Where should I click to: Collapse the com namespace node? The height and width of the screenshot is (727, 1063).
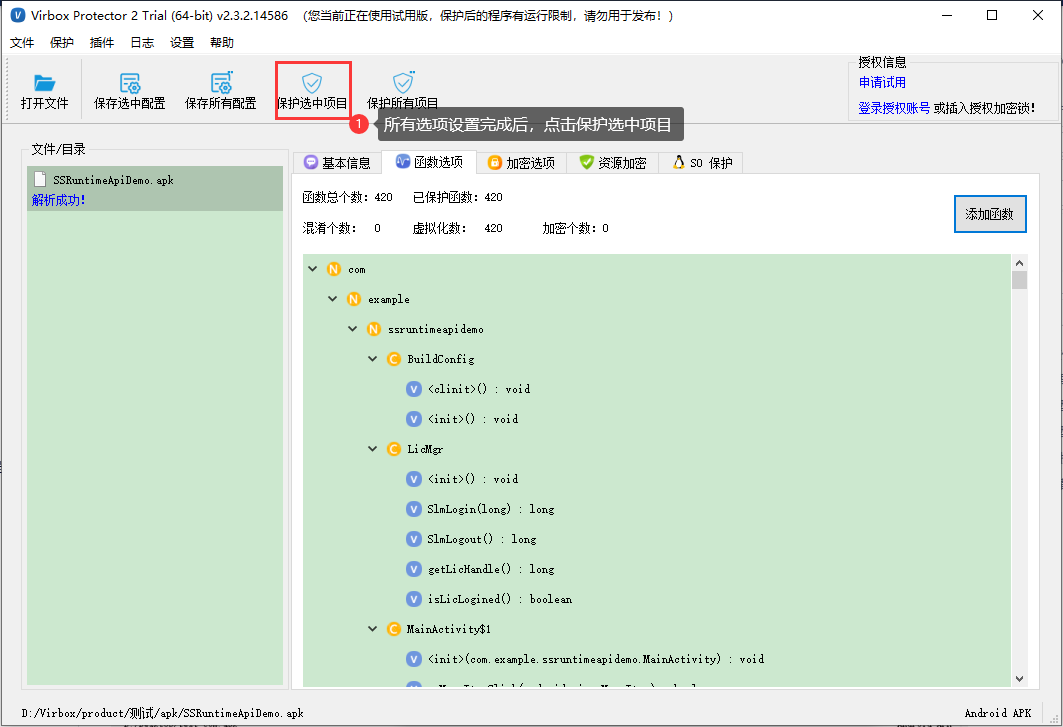click(313, 269)
